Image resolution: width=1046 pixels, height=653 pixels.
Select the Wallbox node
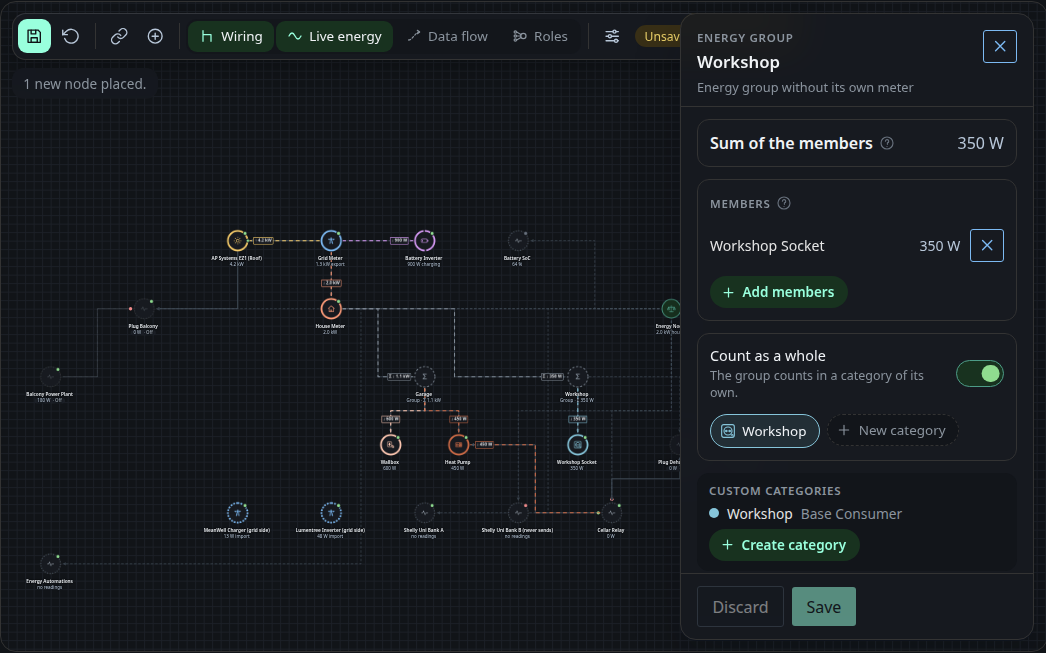tap(390, 445)
